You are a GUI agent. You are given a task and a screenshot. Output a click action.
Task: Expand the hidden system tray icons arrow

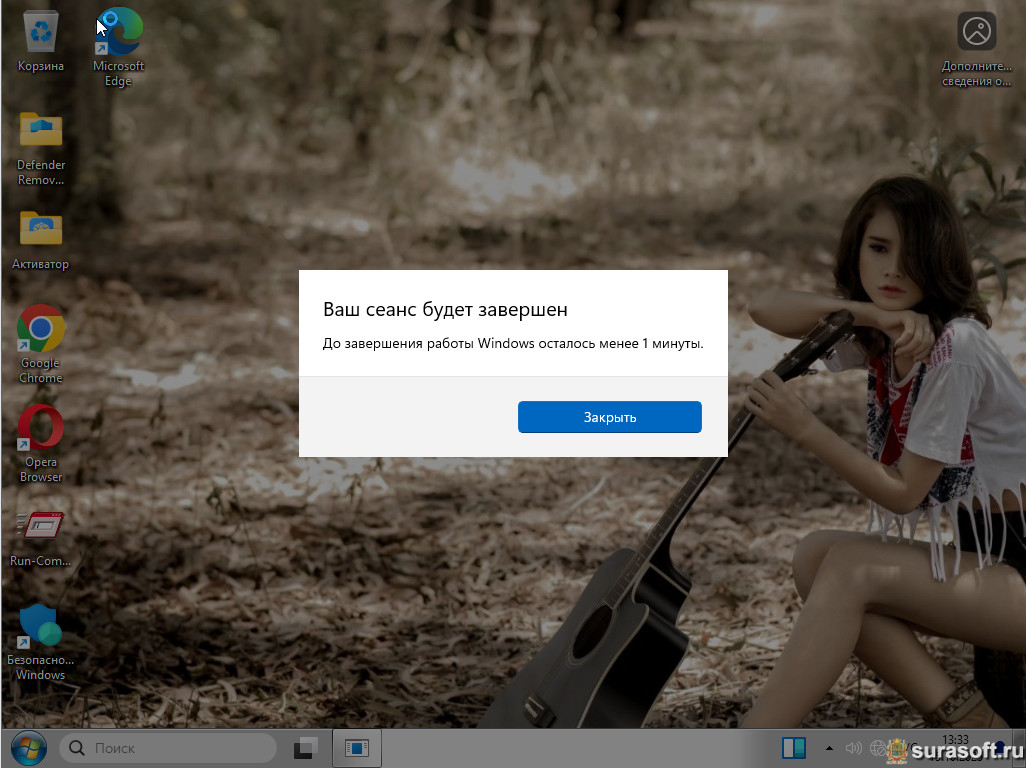pyautogui.click(x=828, y=748)
